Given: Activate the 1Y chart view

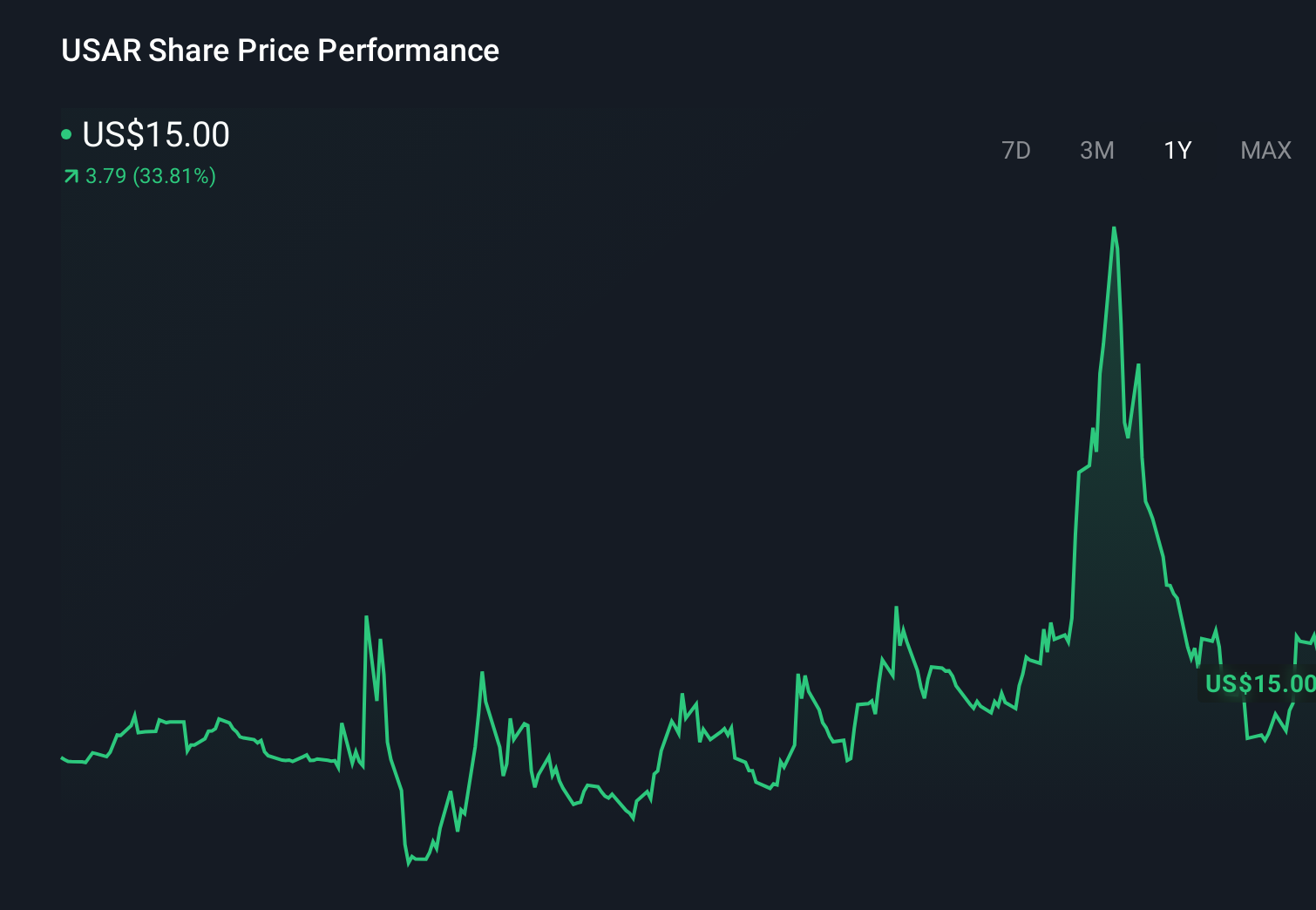Looking at the screenshot, I should point(1177,150).
